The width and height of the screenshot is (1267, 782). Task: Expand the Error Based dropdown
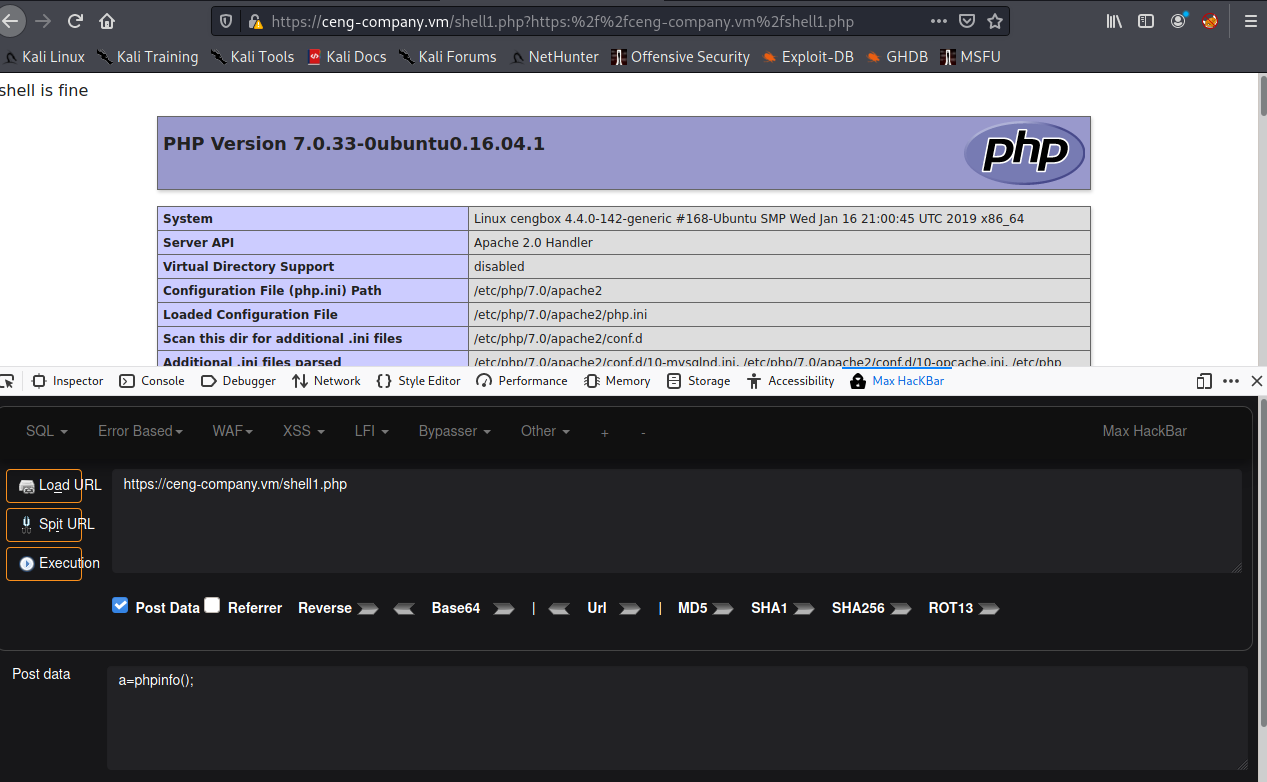coord(140,431)
